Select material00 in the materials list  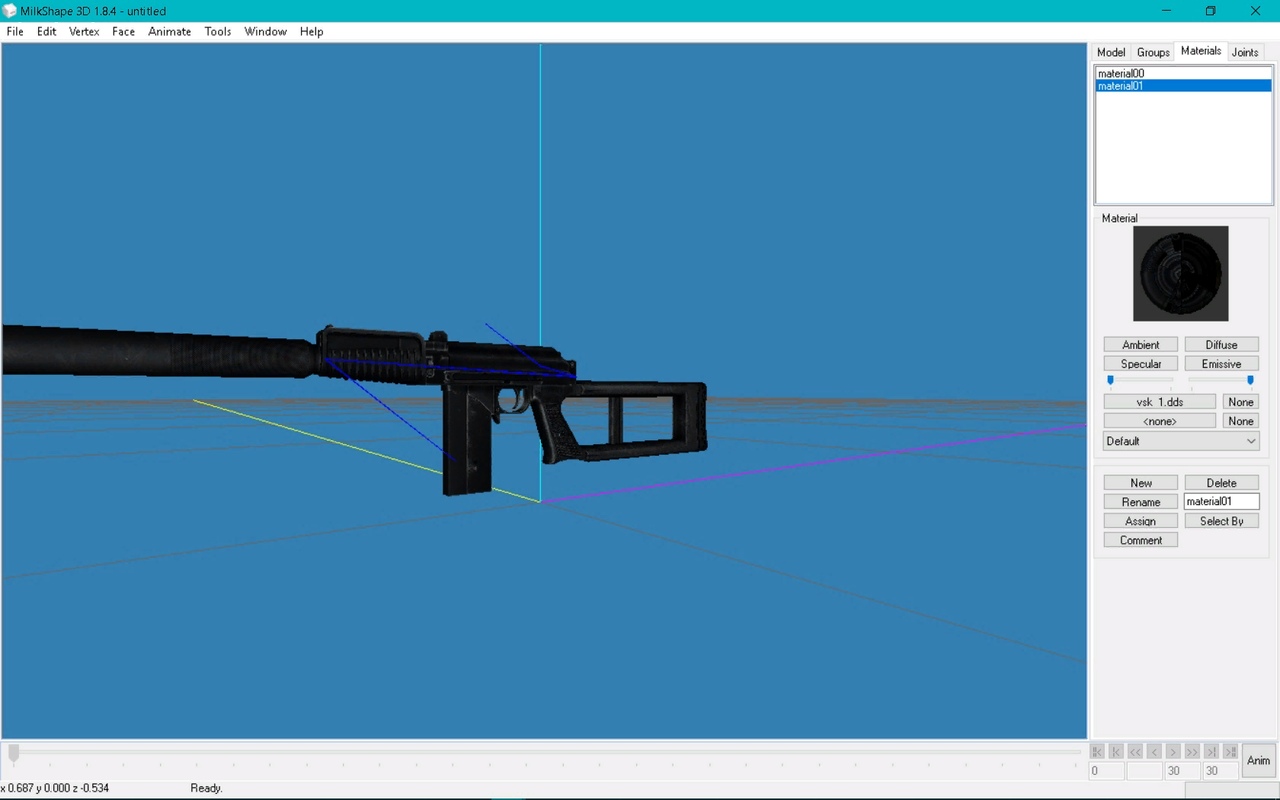(x=1121, y=73)
